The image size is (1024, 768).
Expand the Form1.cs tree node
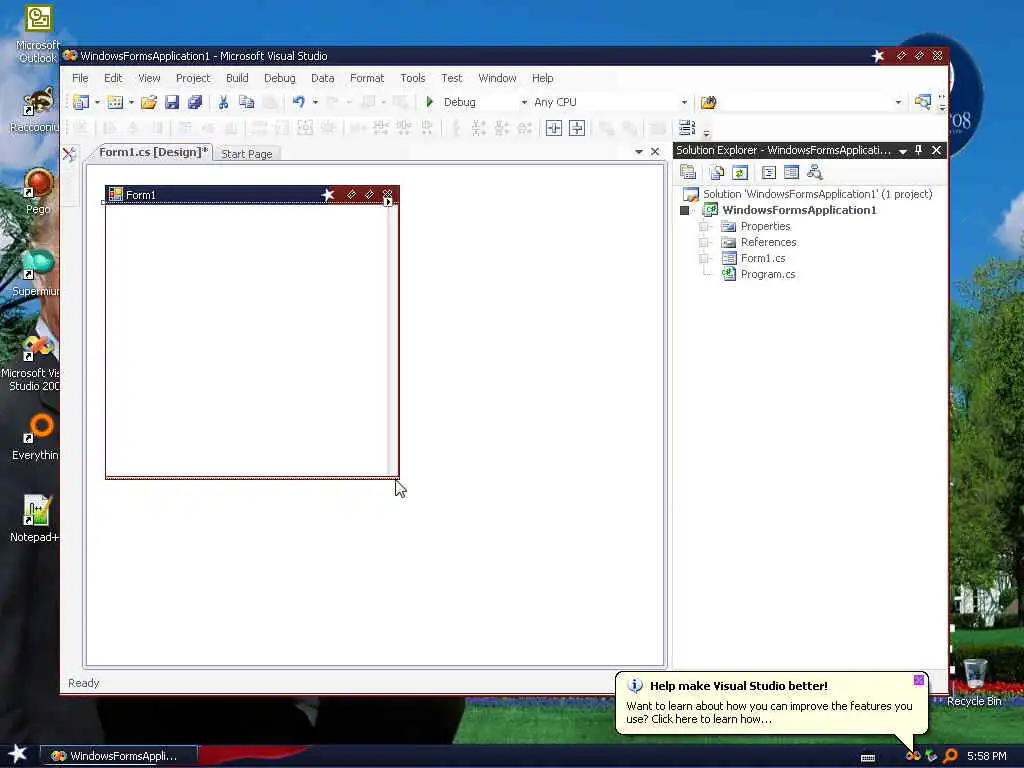pyautogui.click(x=704, y=259)
